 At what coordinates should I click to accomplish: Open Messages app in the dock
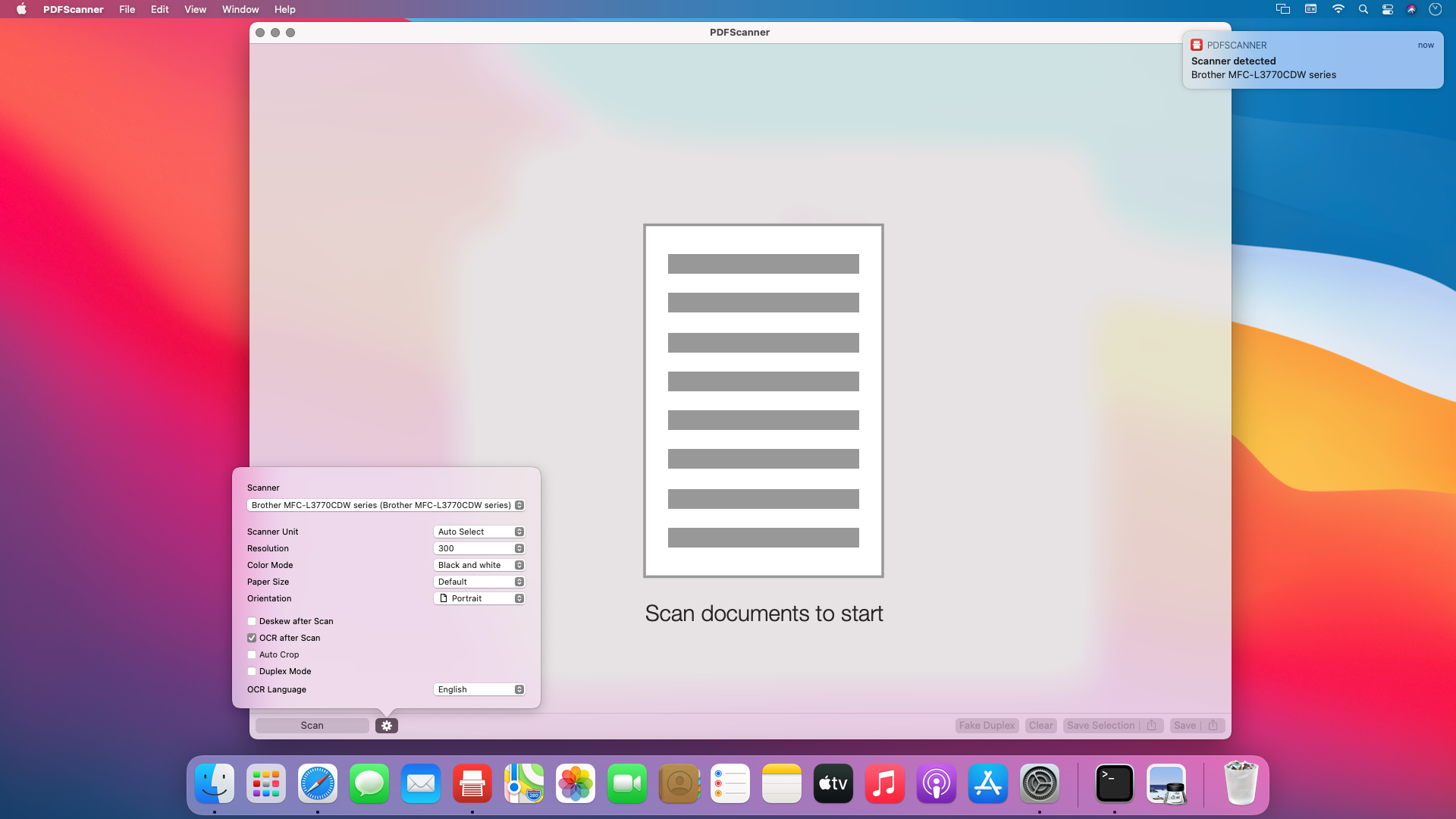point(369,783)
